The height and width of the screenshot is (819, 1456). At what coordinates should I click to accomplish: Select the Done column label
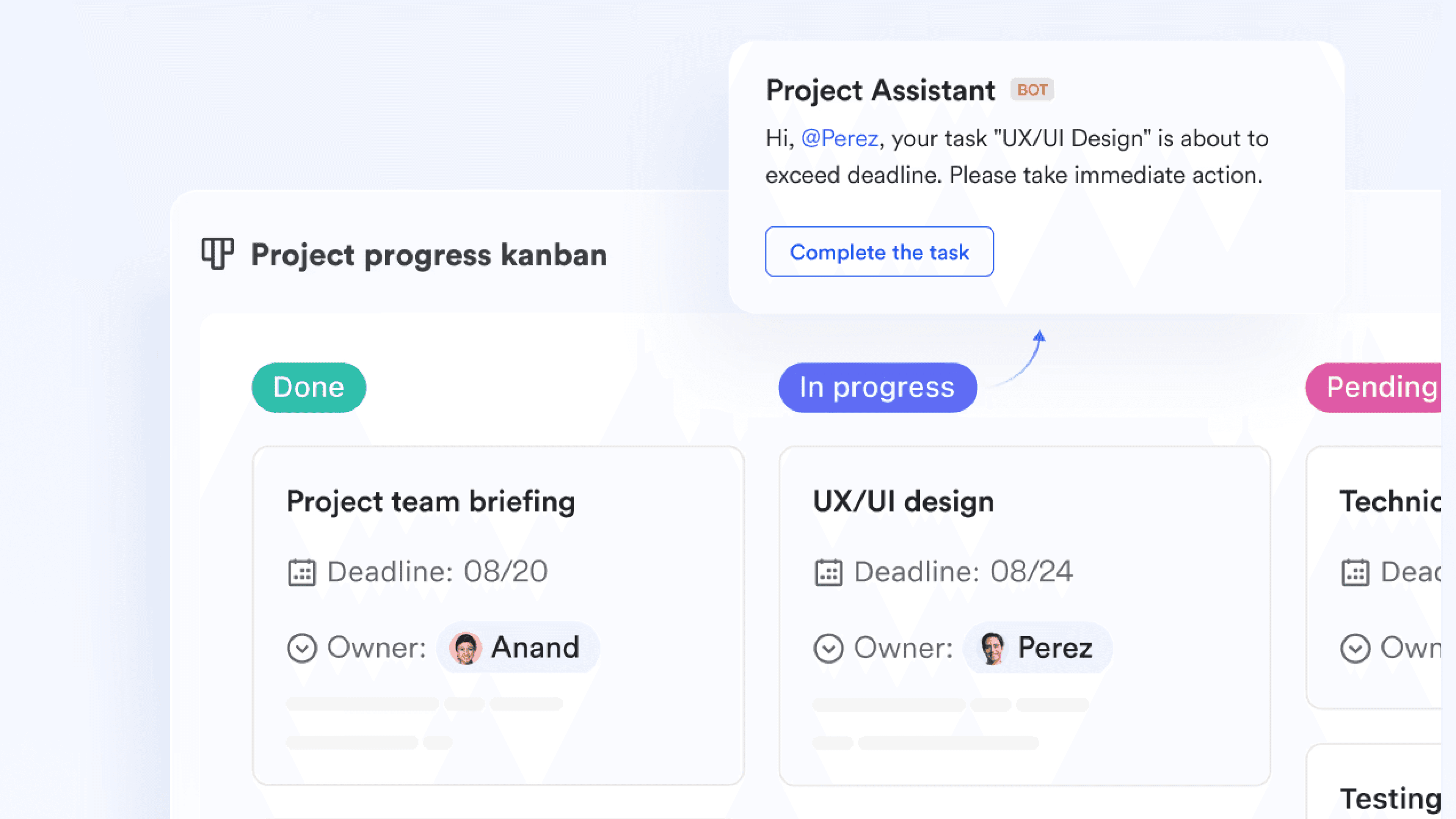point(309,388)
